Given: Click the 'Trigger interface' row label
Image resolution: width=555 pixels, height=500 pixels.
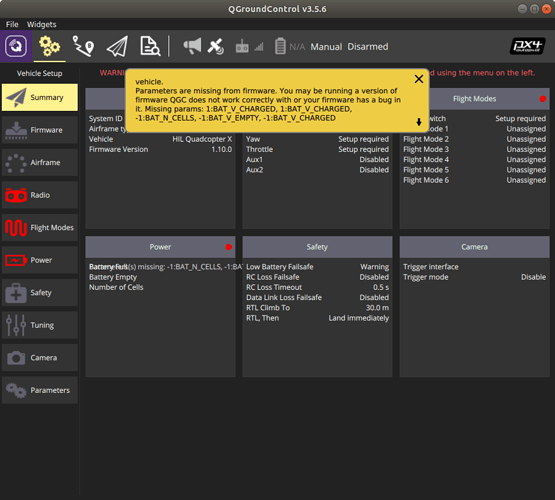Looking at the screenshot, I should click(x=431, y=267).
